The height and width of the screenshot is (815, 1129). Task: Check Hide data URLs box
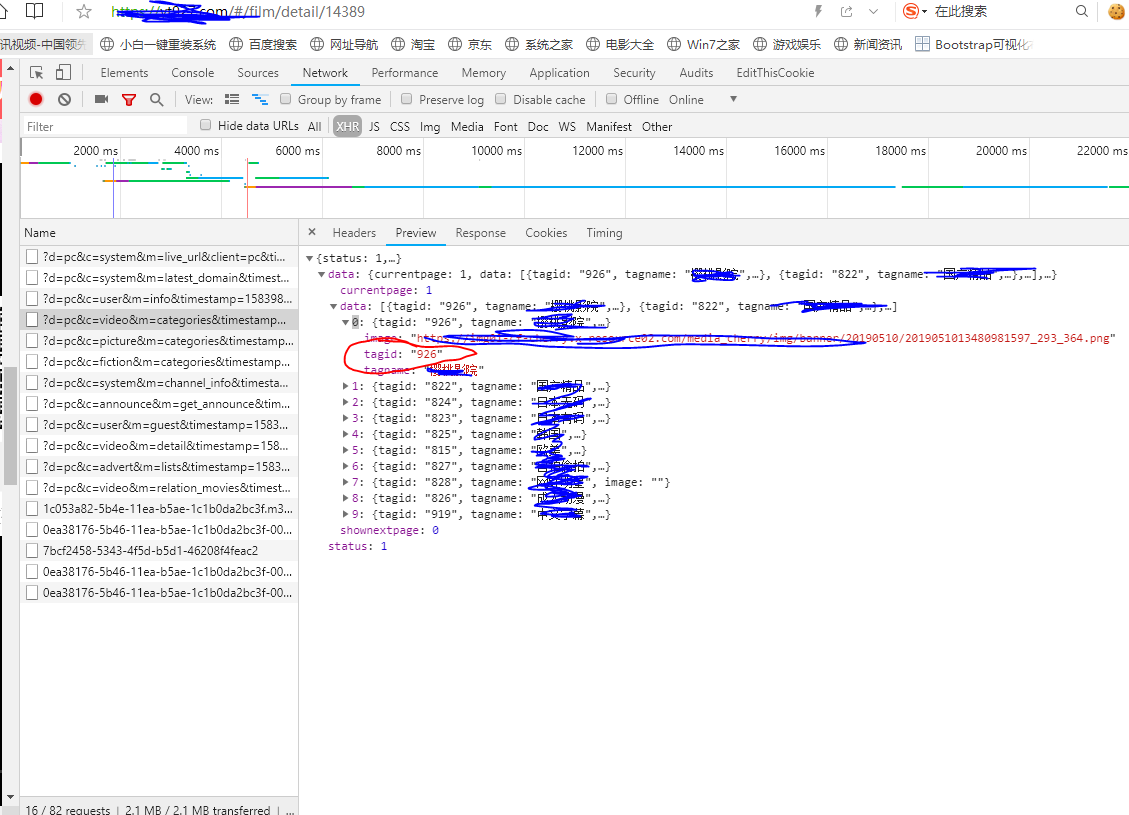[x=206, y=125]
